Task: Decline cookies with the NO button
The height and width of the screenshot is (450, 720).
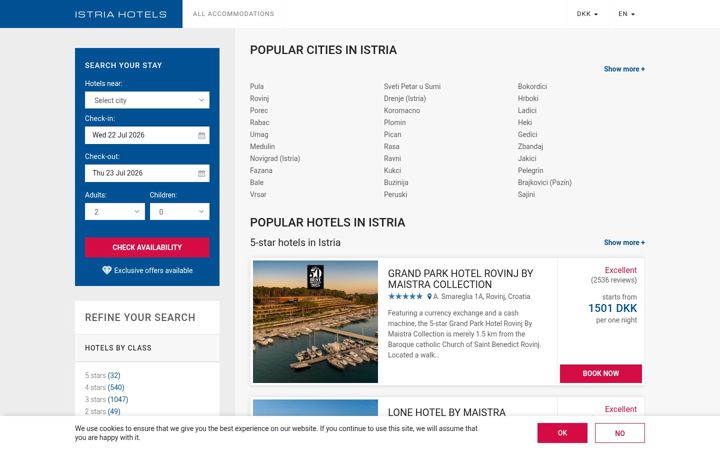Action: click(619, 433)
